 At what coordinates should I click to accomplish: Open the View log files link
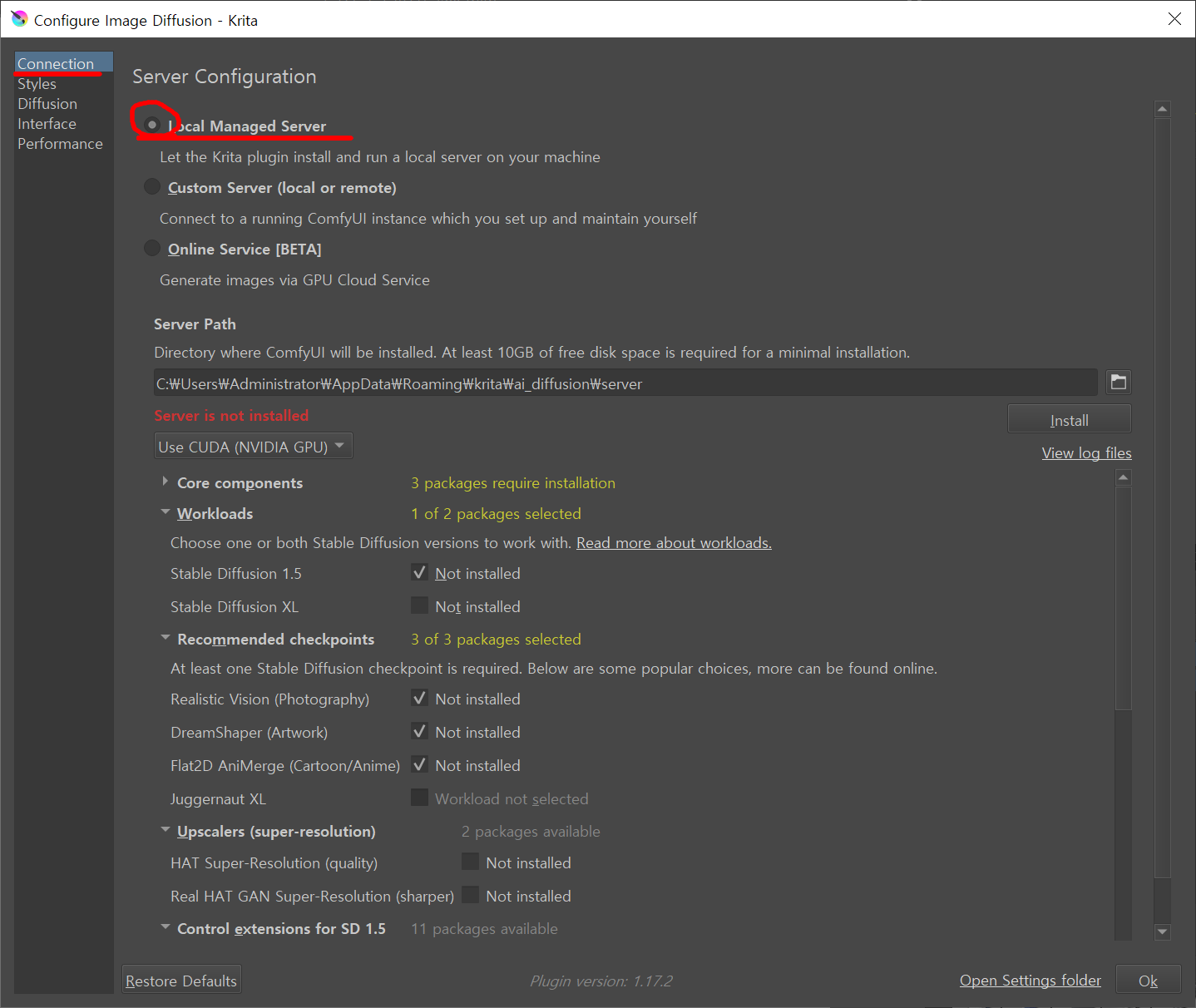pos(1086,452)
